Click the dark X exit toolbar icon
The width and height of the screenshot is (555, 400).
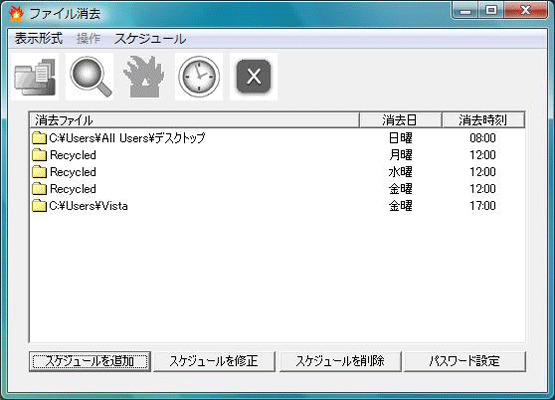253,77
